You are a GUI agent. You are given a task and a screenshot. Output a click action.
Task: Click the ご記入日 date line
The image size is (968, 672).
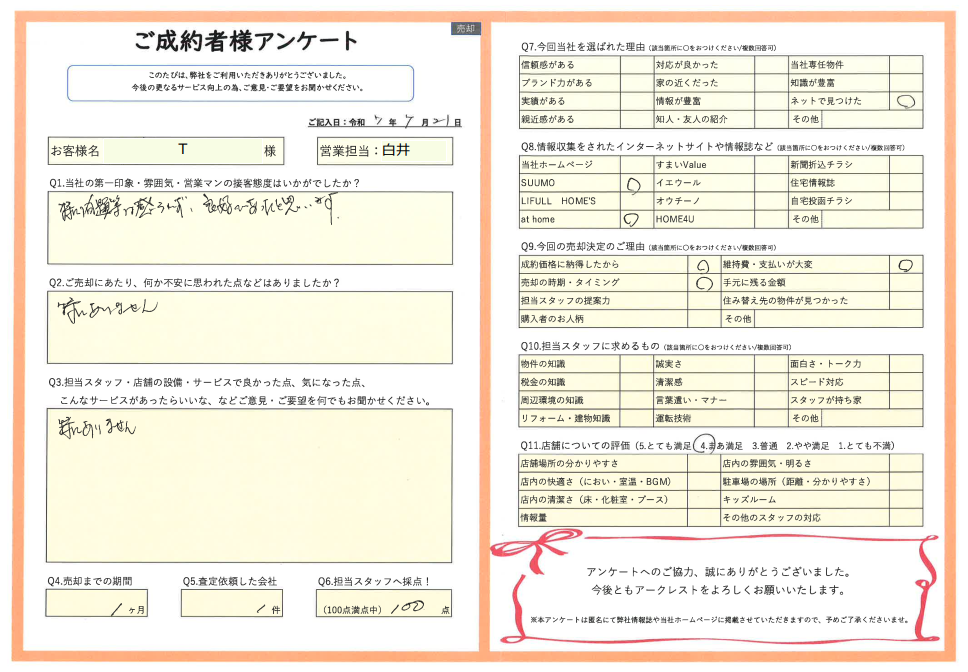(384, 122)
